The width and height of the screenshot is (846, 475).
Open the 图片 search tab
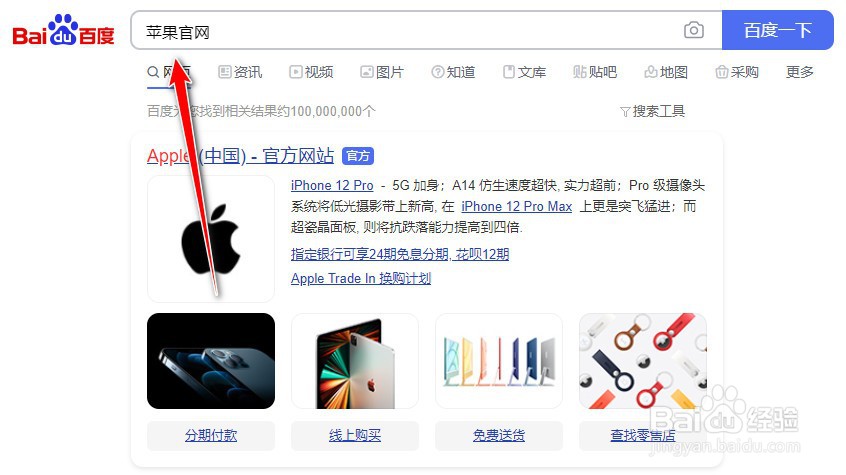pyautogui.click(x=383, y=72)
